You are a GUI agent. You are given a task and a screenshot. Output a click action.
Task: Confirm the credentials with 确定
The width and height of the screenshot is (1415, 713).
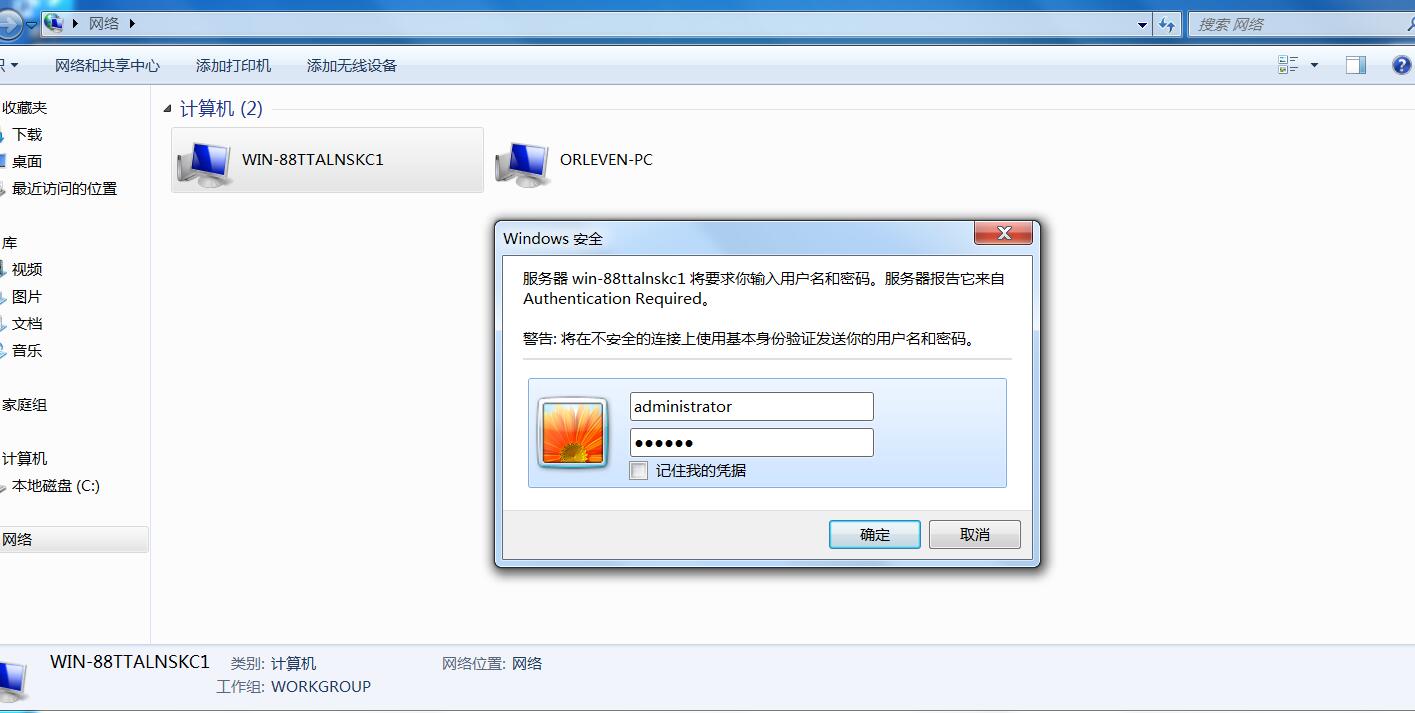875,534
